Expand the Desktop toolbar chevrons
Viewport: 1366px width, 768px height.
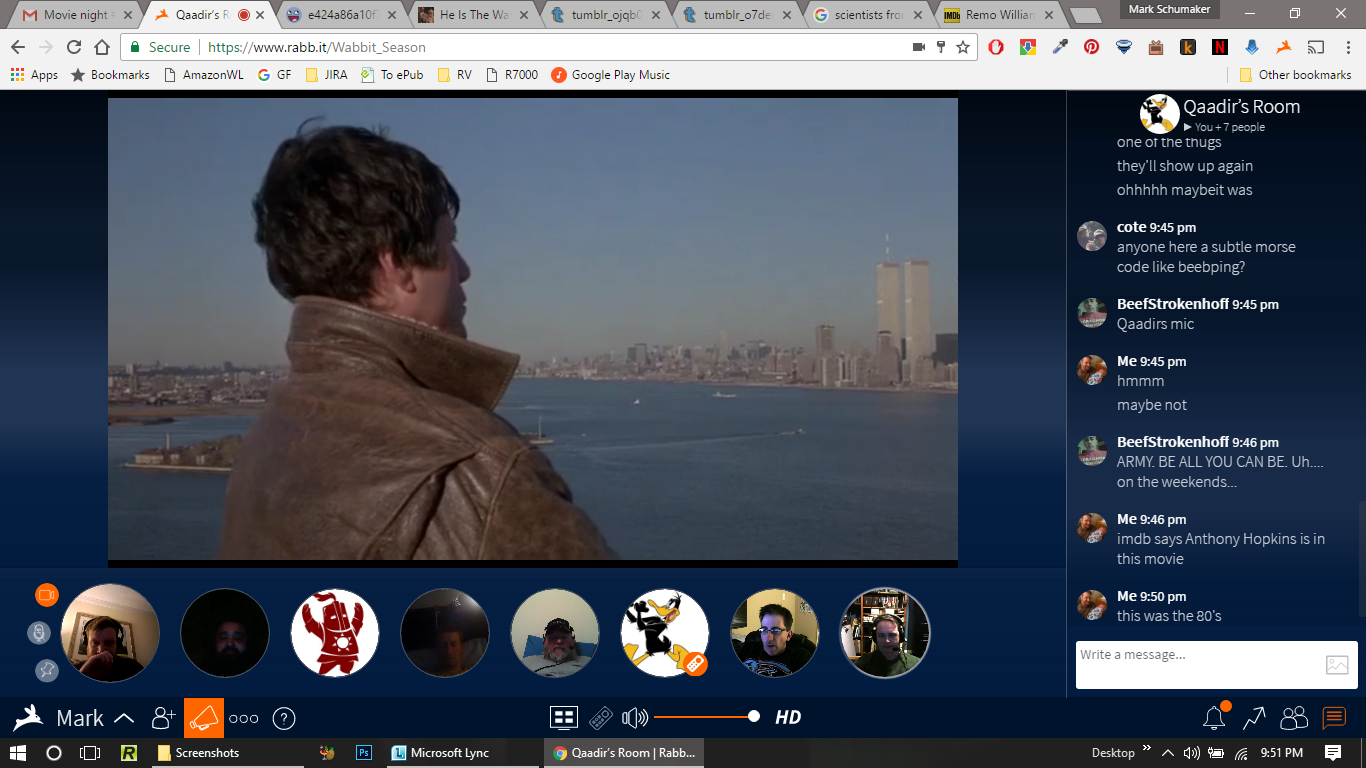(1146, 747)
